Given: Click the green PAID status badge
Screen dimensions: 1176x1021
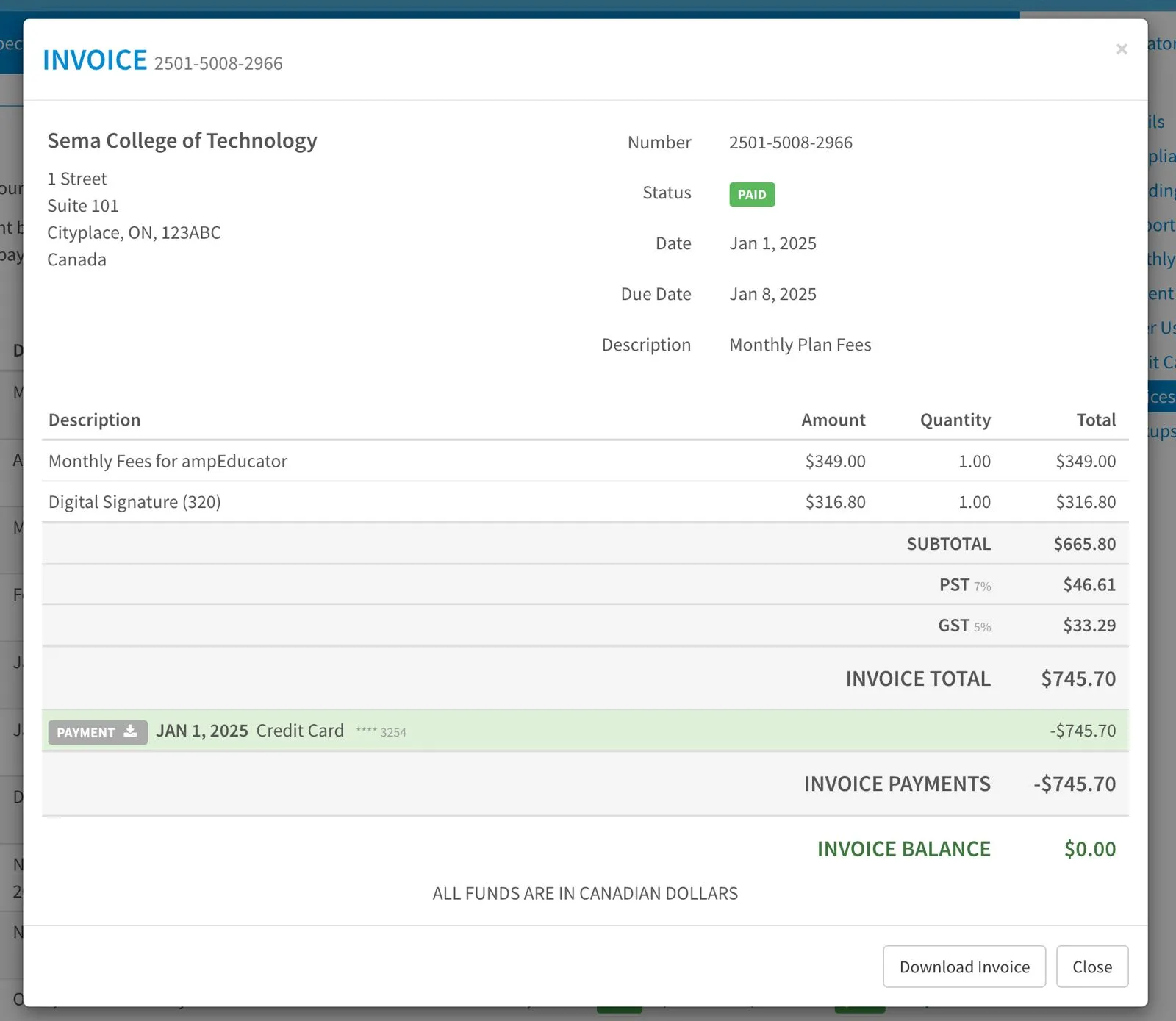Looking at the screenshot, I should point(752,194).
